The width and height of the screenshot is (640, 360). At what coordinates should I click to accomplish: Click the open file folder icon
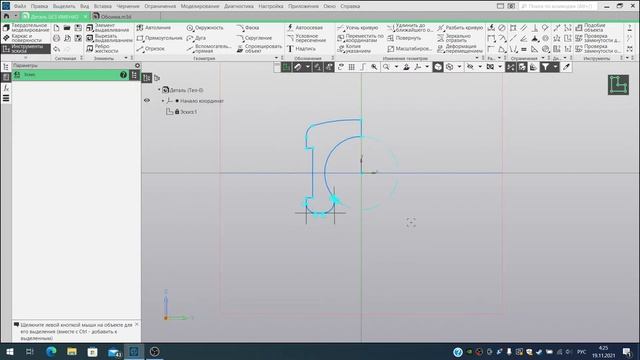coord(67,27)
